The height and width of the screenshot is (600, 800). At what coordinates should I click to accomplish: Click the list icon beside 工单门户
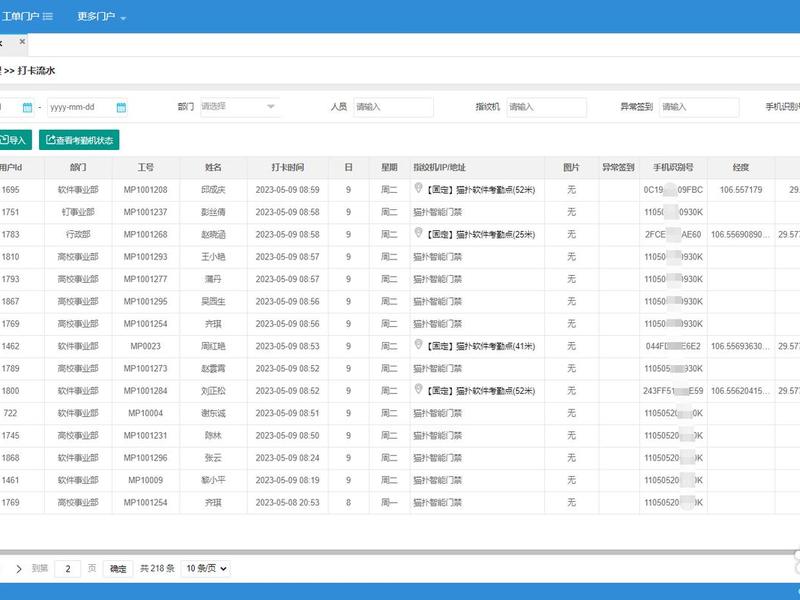tap(47, 16)
